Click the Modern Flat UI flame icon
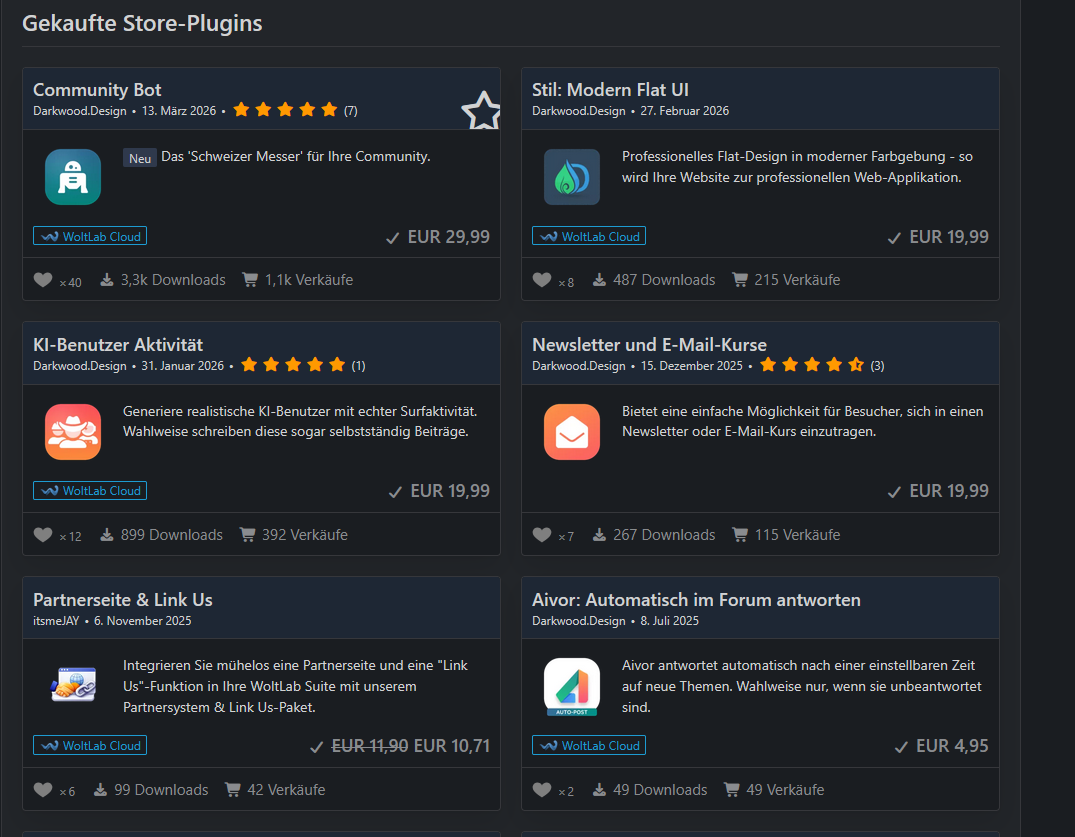 click(572, 177)
